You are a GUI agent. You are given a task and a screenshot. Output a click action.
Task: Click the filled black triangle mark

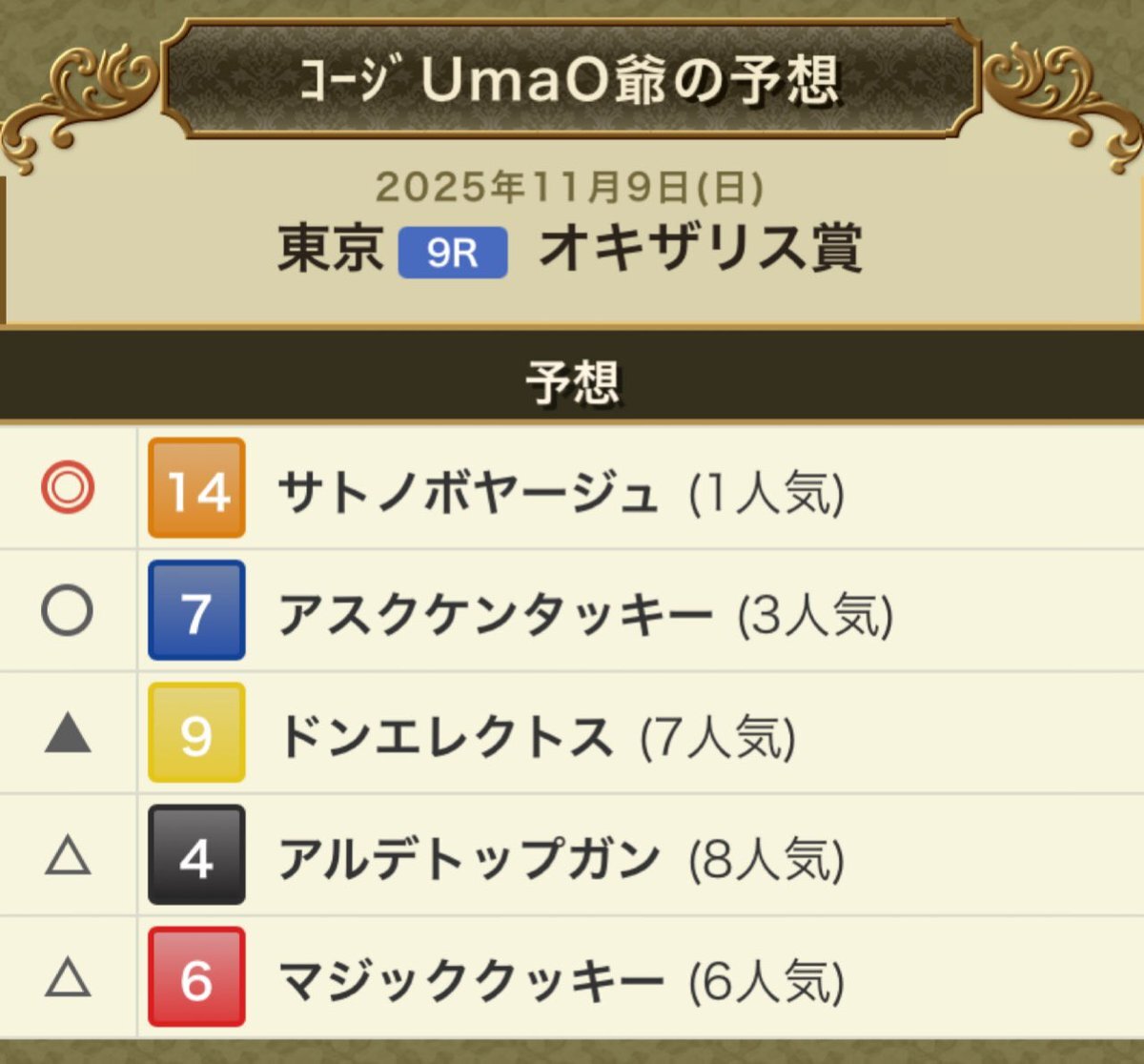point(68,734)
